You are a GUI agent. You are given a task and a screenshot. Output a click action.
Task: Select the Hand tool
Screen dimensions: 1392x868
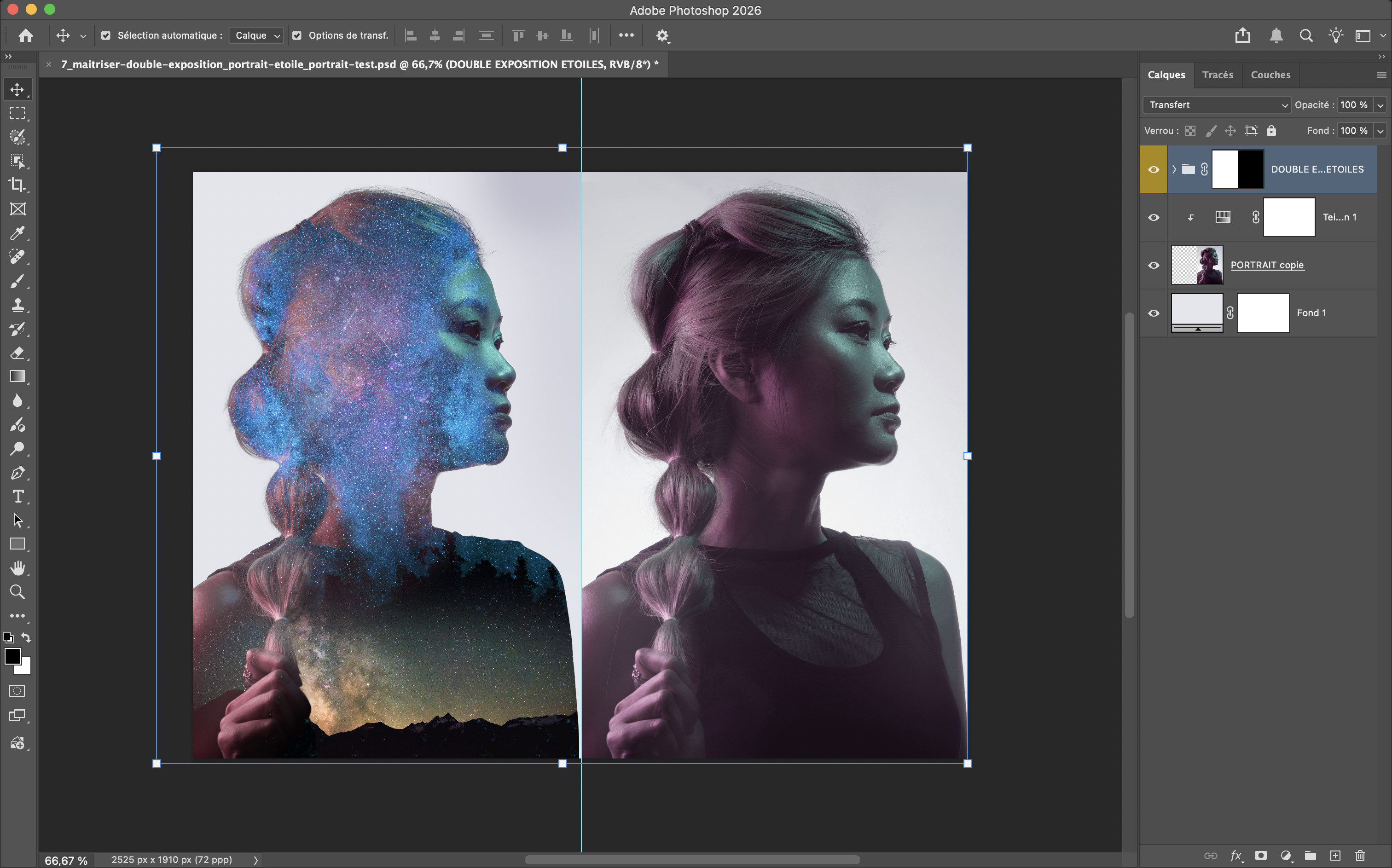(x=17, y=568)
